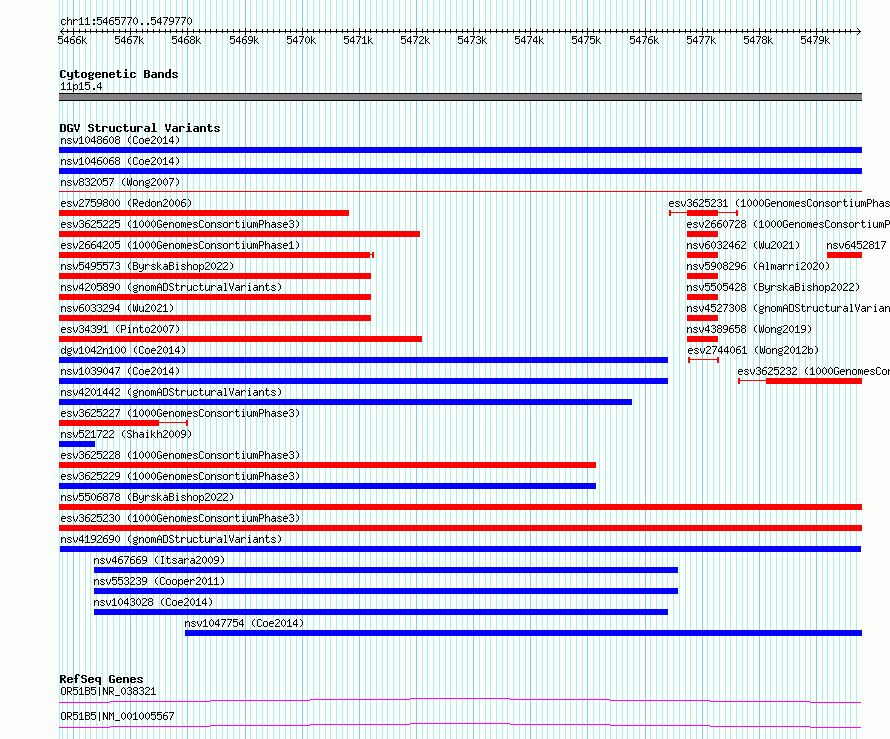Click the nsv1048608 (Coe2014) variant label

click(x=120, y=140)
